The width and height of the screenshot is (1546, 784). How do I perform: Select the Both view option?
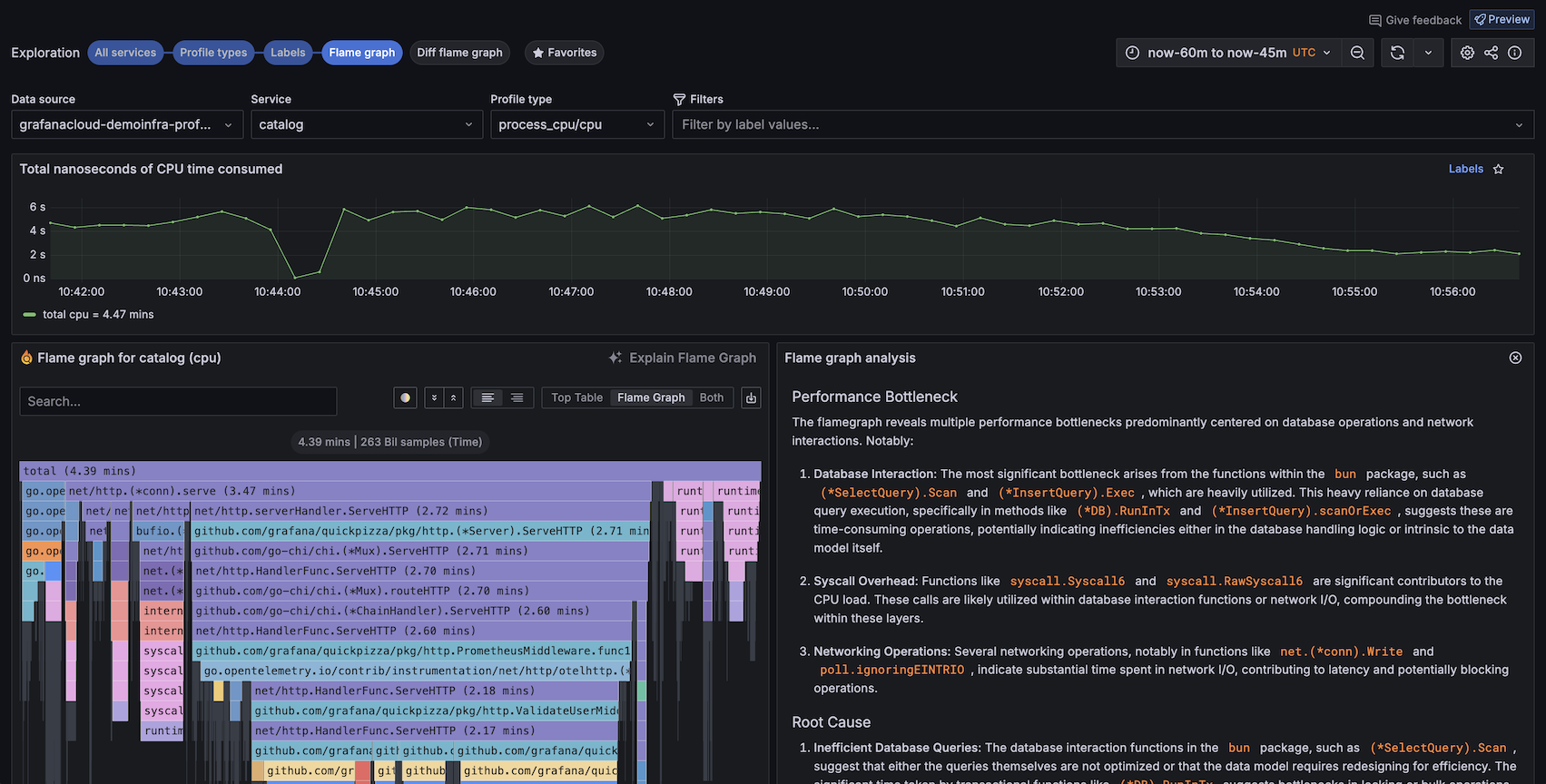pyautogui.click(x=712, y=397)
